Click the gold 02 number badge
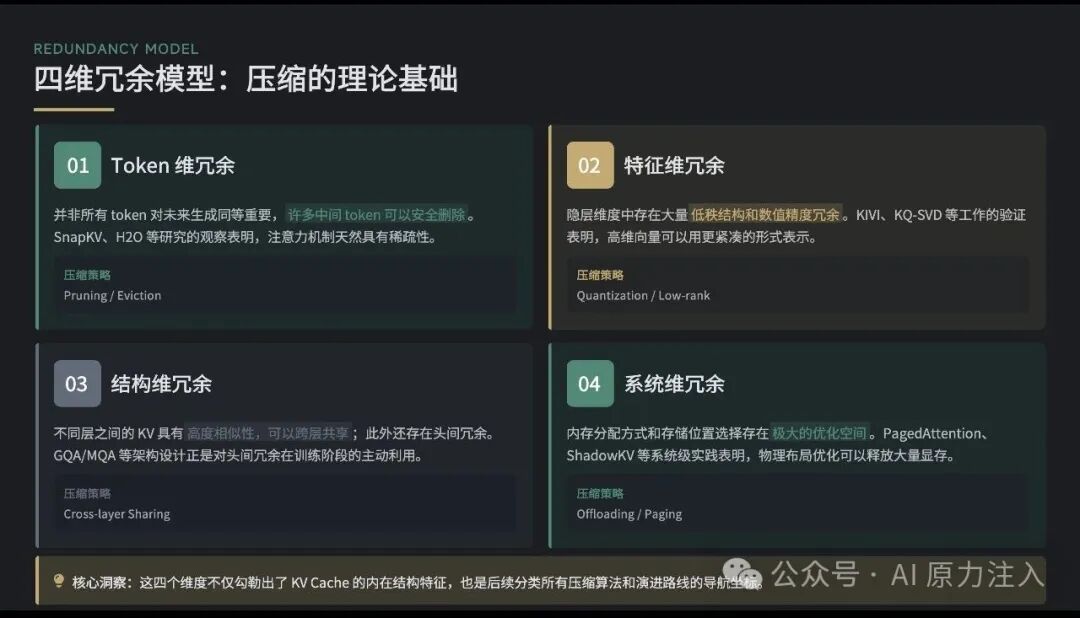 click(590, 165)
